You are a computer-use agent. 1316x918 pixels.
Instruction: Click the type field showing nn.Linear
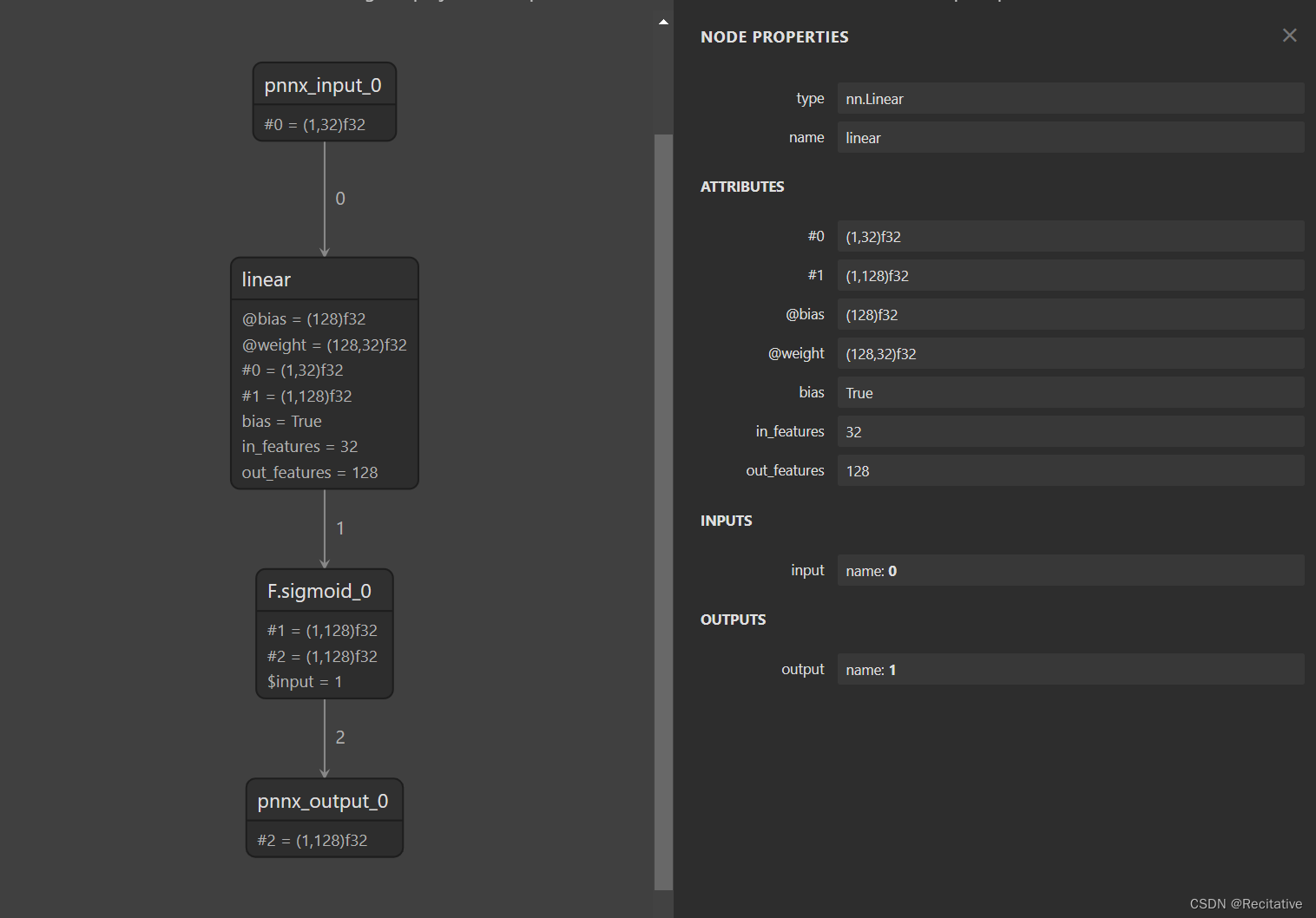1070,99
